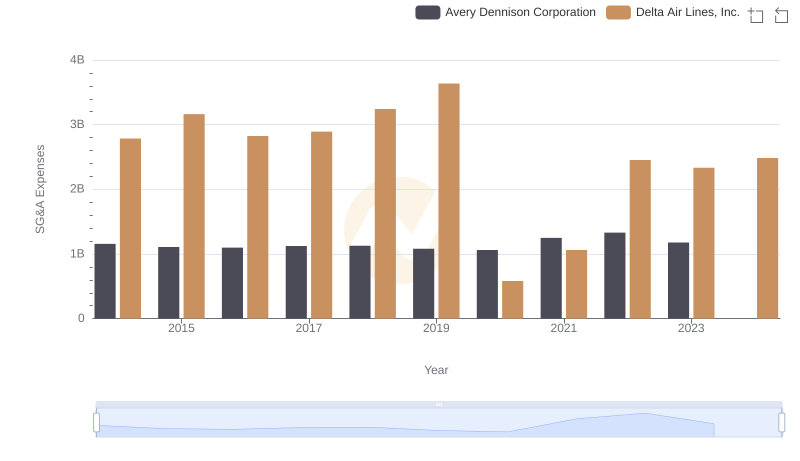Toggle Delta Air Lines legend swatch
Screen dimensions: 800x461
click(618, 12)
